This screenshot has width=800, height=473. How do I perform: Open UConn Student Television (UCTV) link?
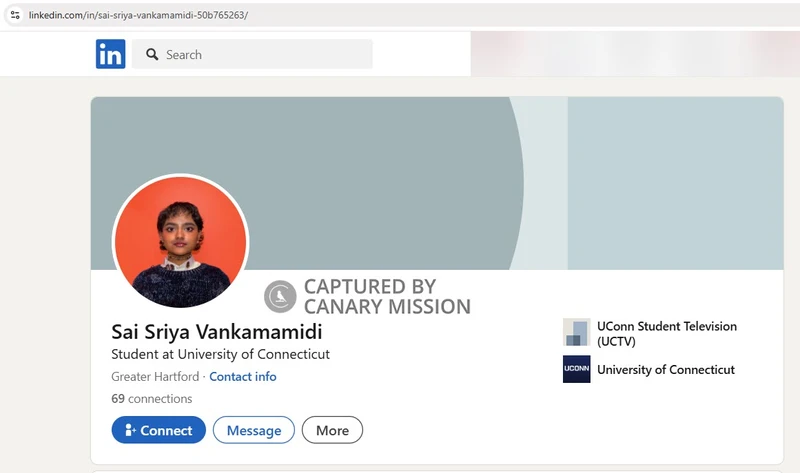[x=666, y=333]
